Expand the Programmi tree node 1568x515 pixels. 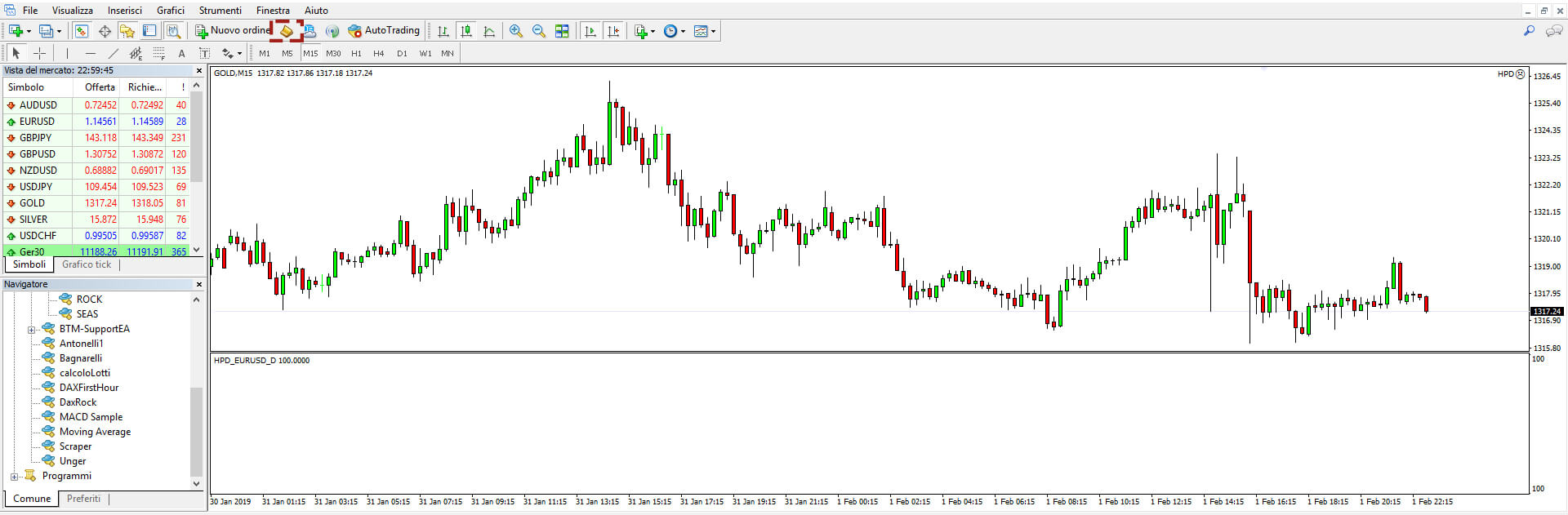pos(14,477)
